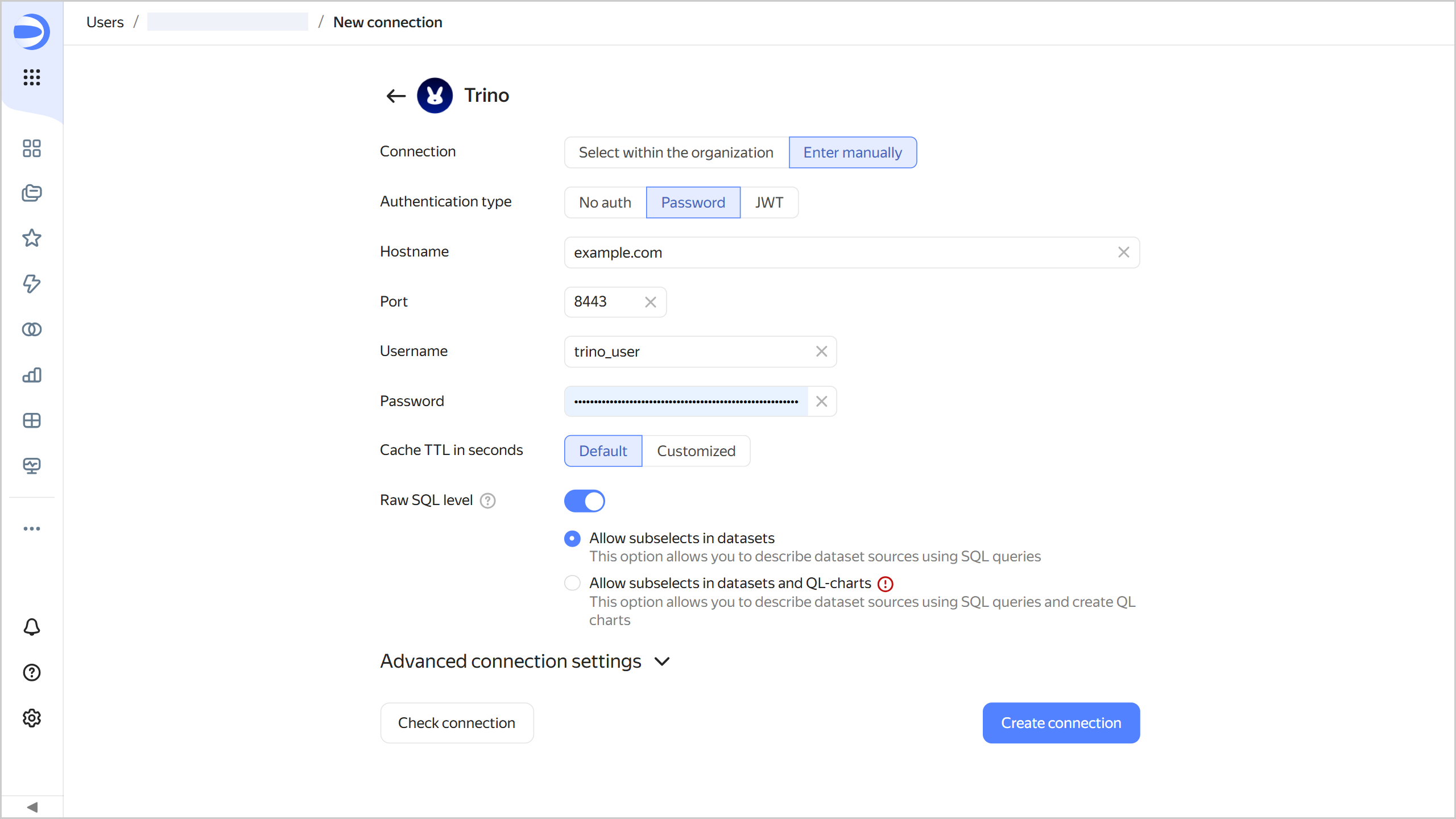Select Allow subselects in datasets radio
The height and width of the screenshot is (819, 1456).
[572, 538]
